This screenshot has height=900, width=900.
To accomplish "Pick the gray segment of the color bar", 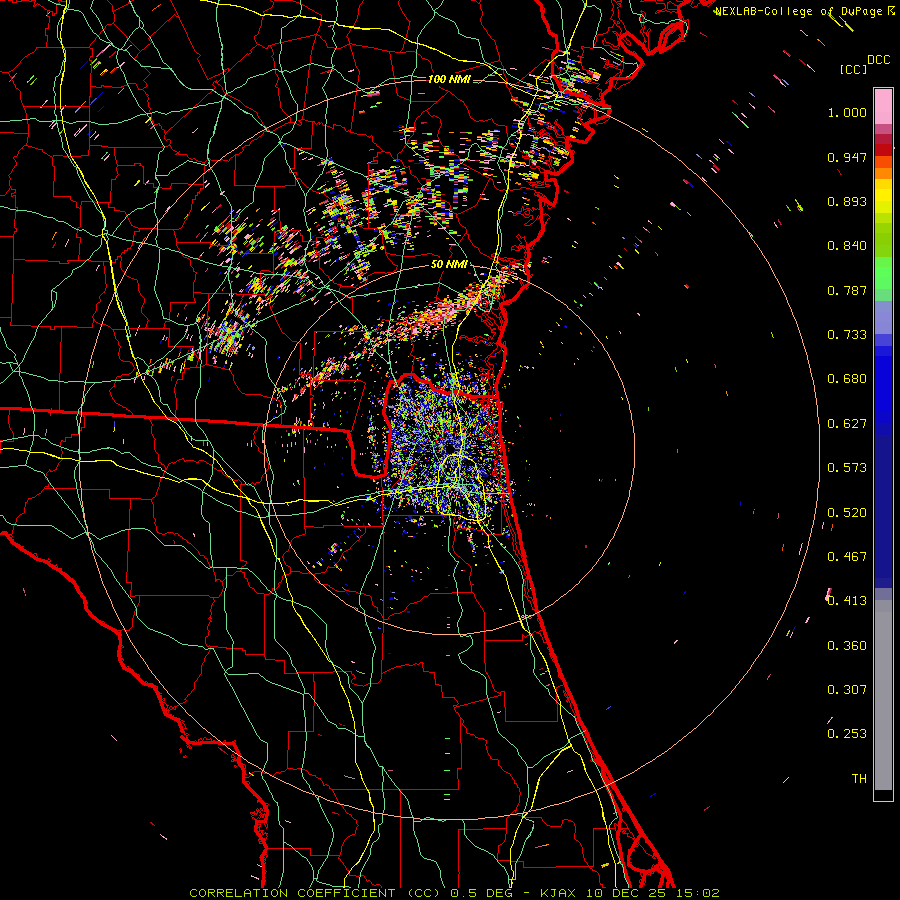I will click(883, 695).
